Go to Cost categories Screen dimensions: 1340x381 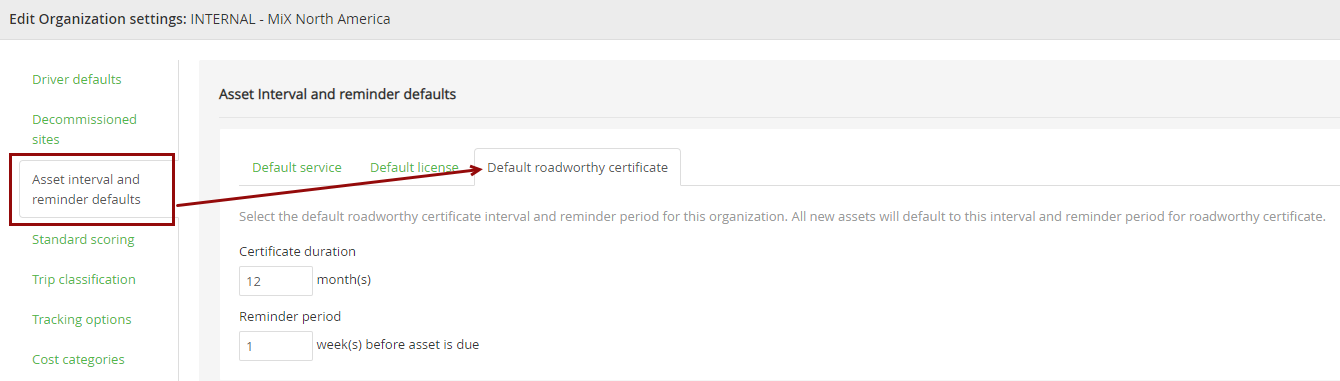(x=78, y=360)
